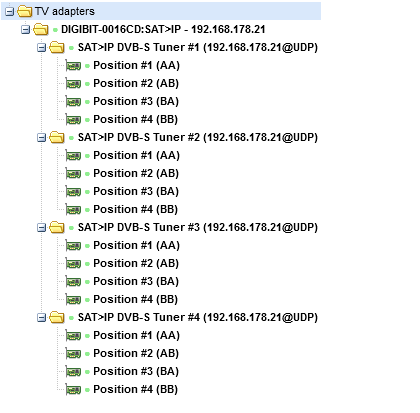The image size is (420, 413).
Task: Collapse SAT>IP DVB-S Tuner #4 branch
Action: click(x=41, y=318)
